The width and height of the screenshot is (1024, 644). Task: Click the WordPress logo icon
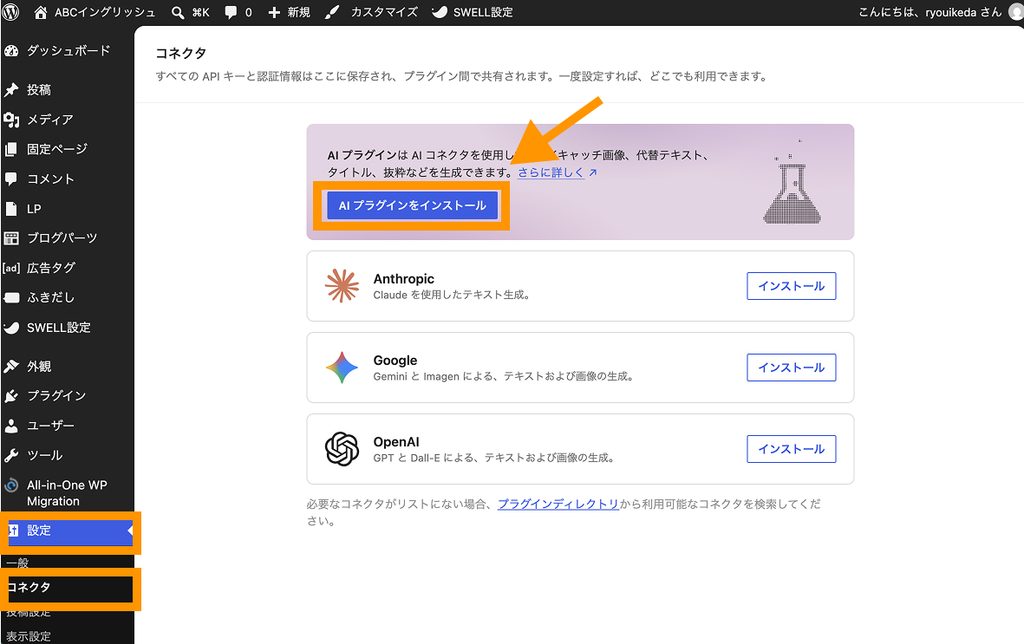tap(10, 12)
